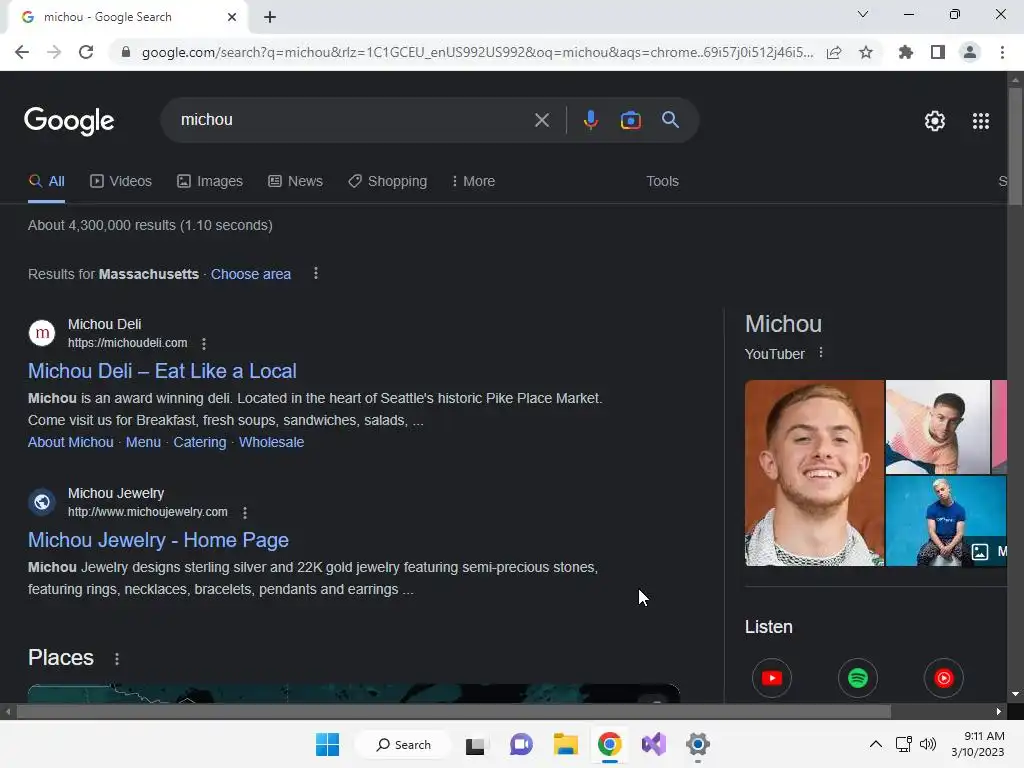The height and width of the screenshot is (768, 1024).
Task: Submit search with the magnifier icon
Action: 670,120
